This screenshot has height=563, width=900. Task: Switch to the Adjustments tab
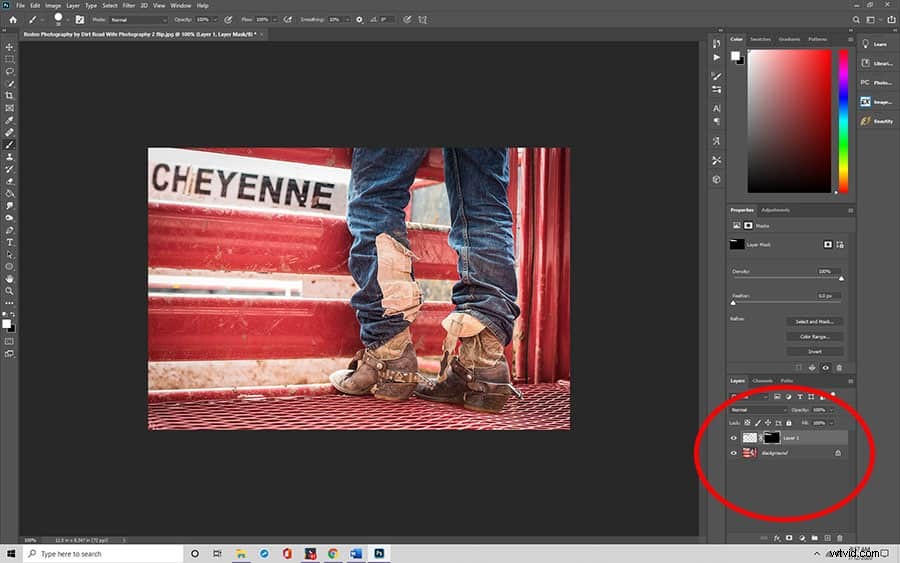[x=775, y=210]
